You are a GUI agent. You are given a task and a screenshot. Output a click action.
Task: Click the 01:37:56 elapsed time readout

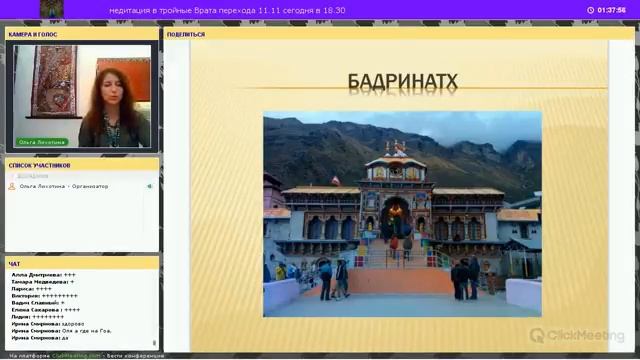611,10
